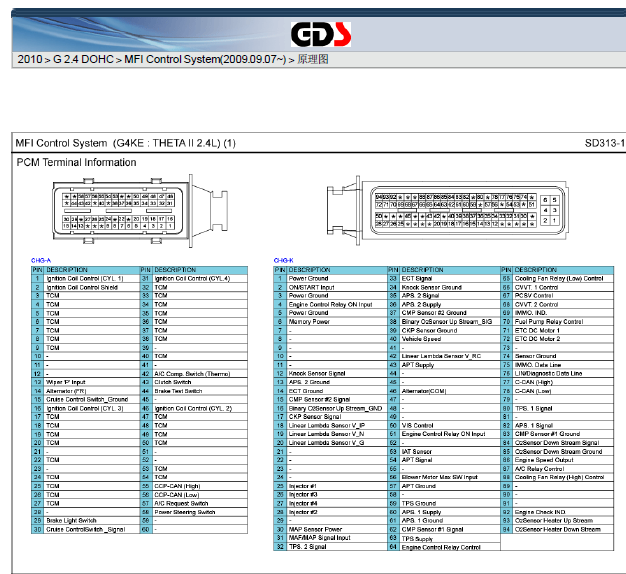Select 'A/C Request Switch' cell

point(200,503)
